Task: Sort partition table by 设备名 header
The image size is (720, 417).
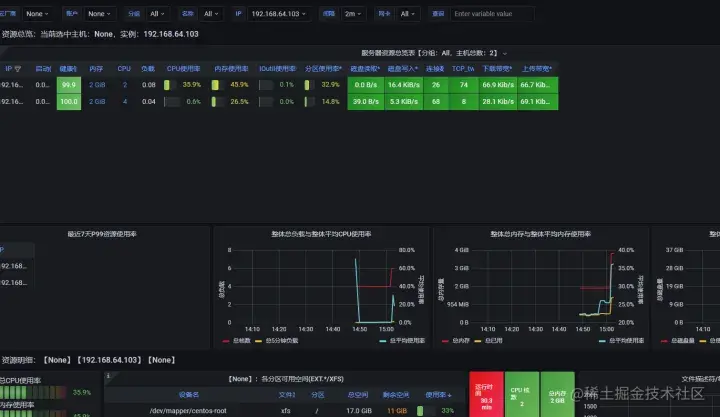Action: click(x=189, y=395)
